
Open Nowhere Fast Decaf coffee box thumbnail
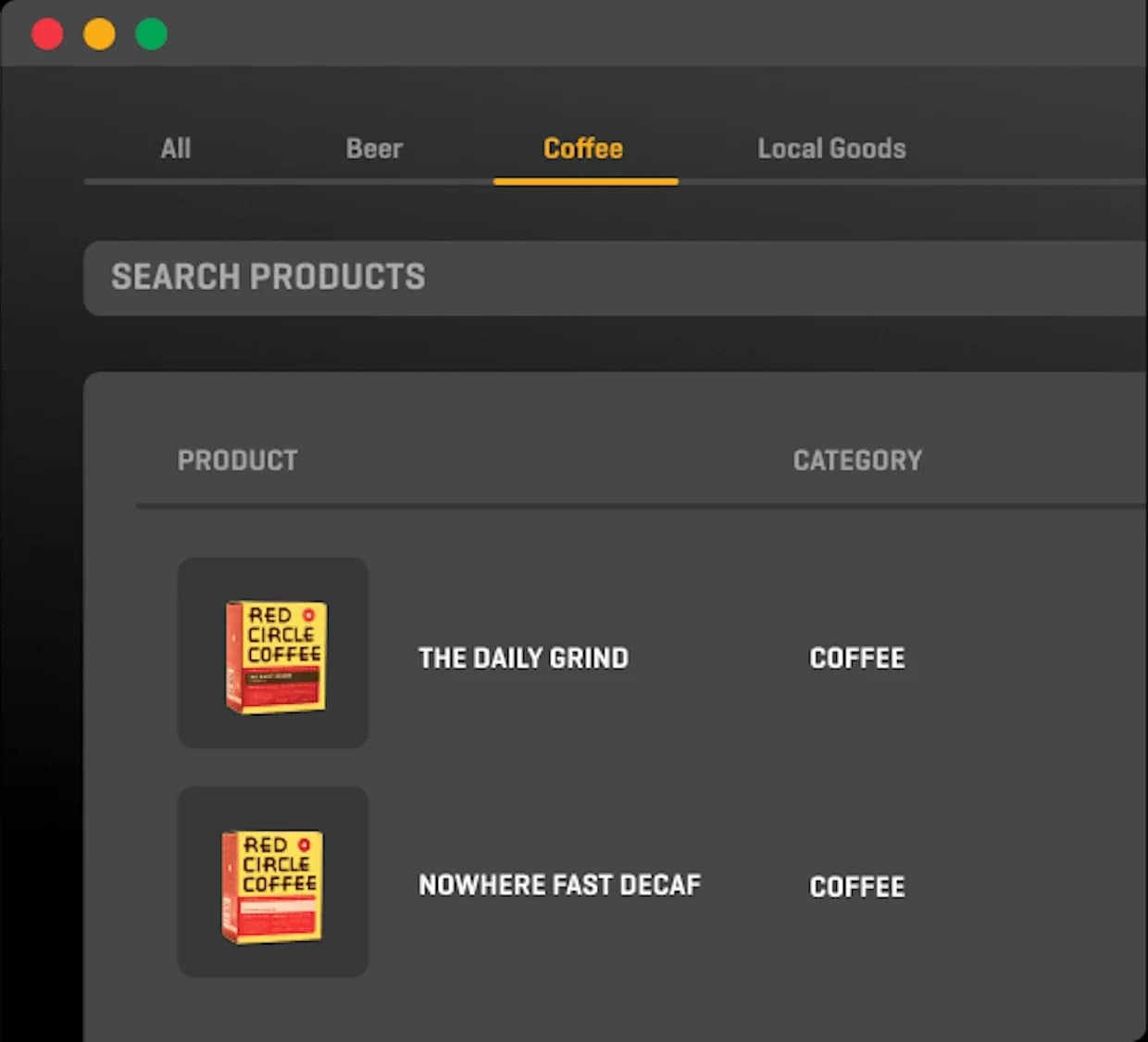273,882
